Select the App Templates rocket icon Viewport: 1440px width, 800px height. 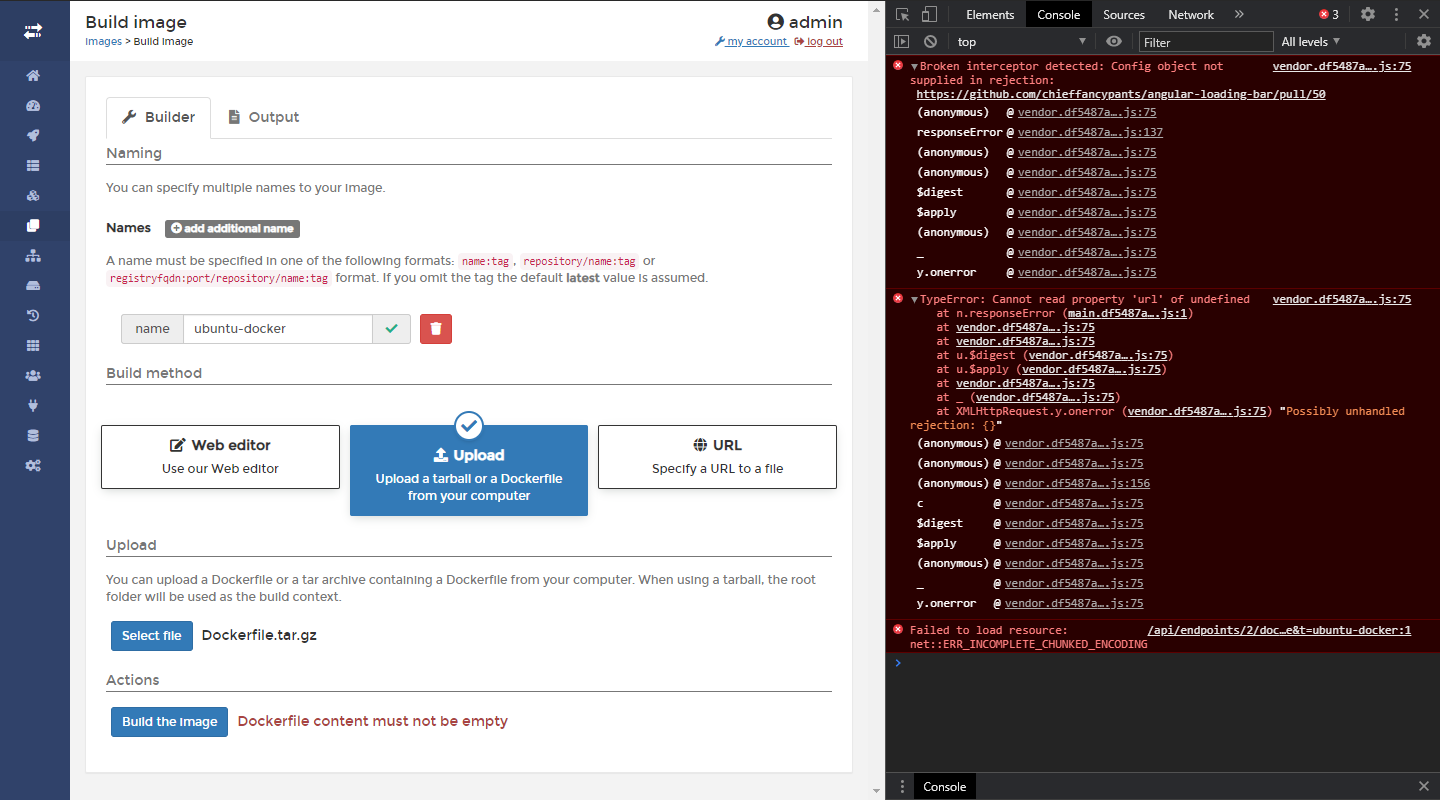click(33, 135)
